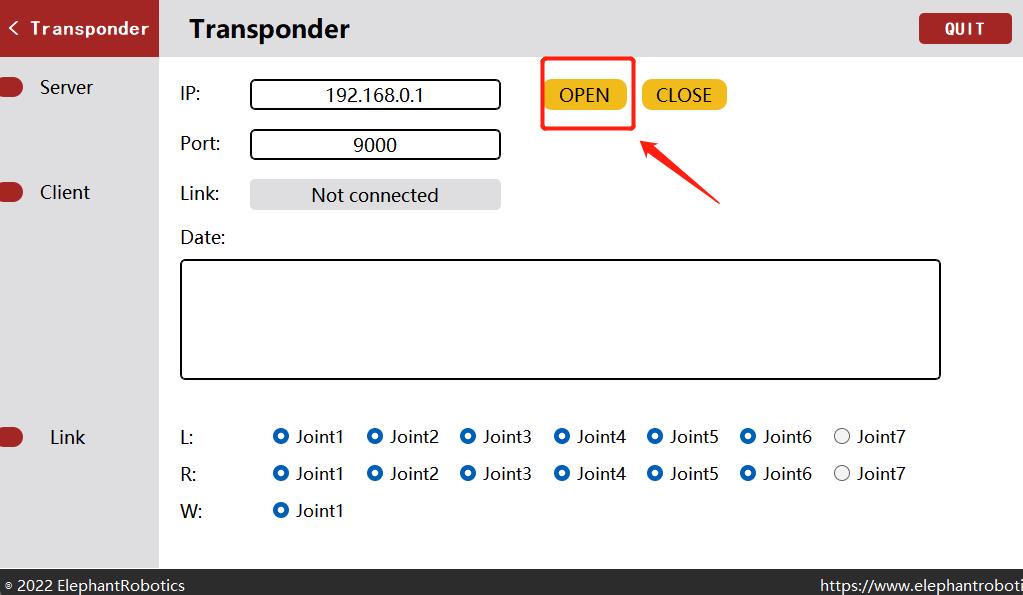Select the Client sidebar item

(x=65, y=192)
